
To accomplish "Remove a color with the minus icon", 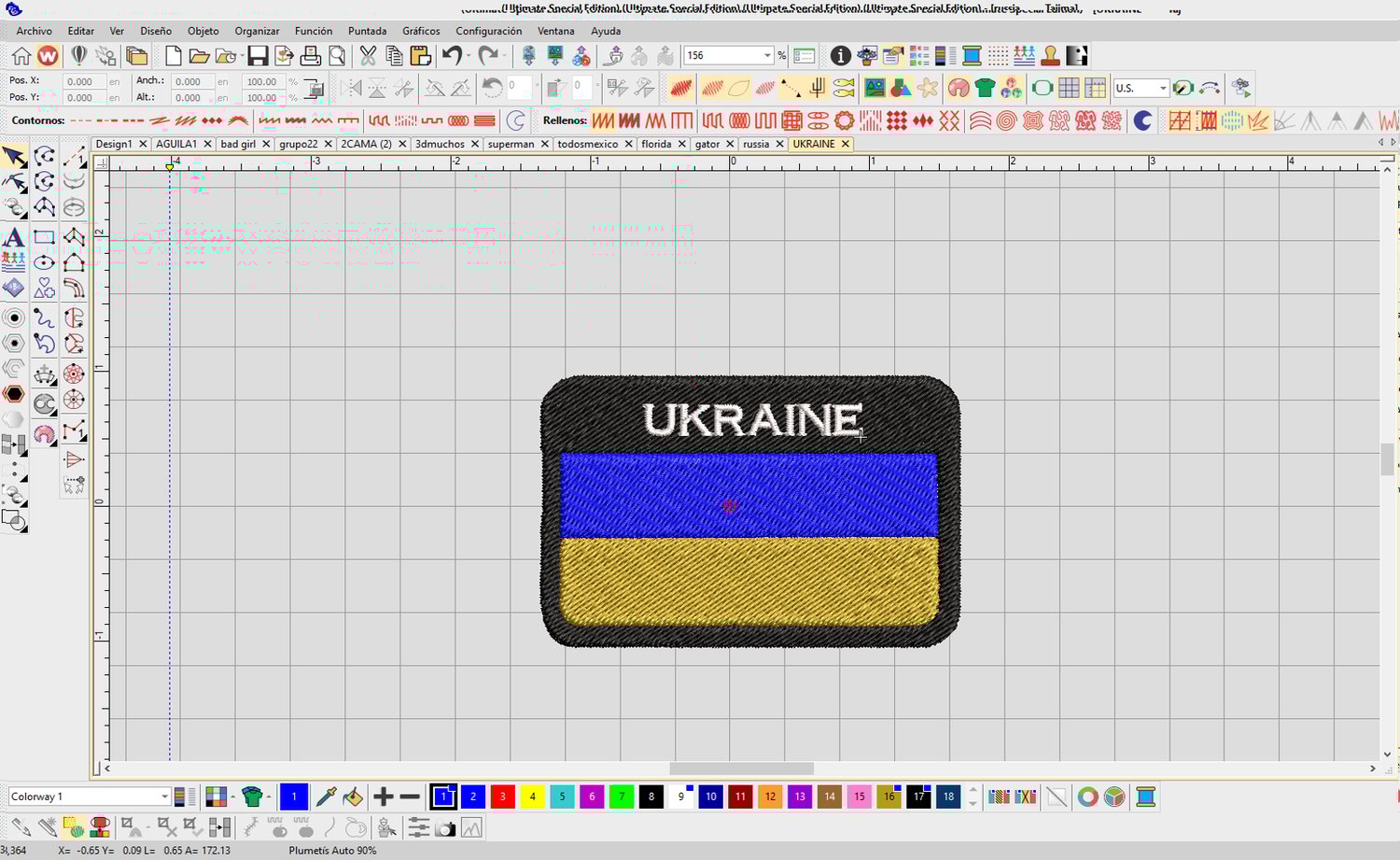I will click(x=410, y=797).
